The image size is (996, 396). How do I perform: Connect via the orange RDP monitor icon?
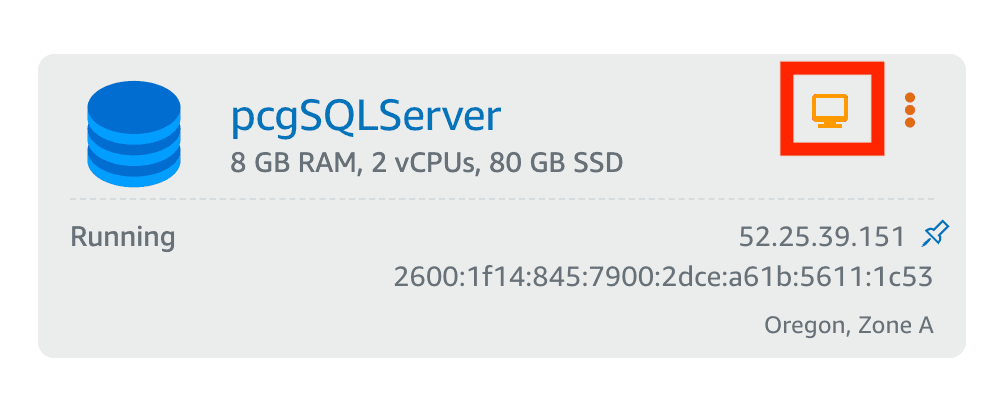tap(830, 110)
